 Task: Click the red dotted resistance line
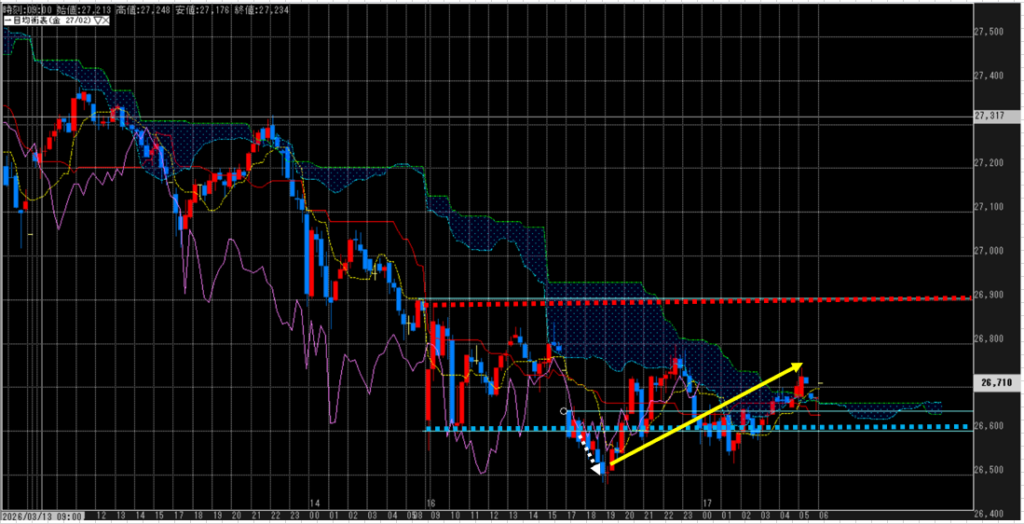click(700, 299)
